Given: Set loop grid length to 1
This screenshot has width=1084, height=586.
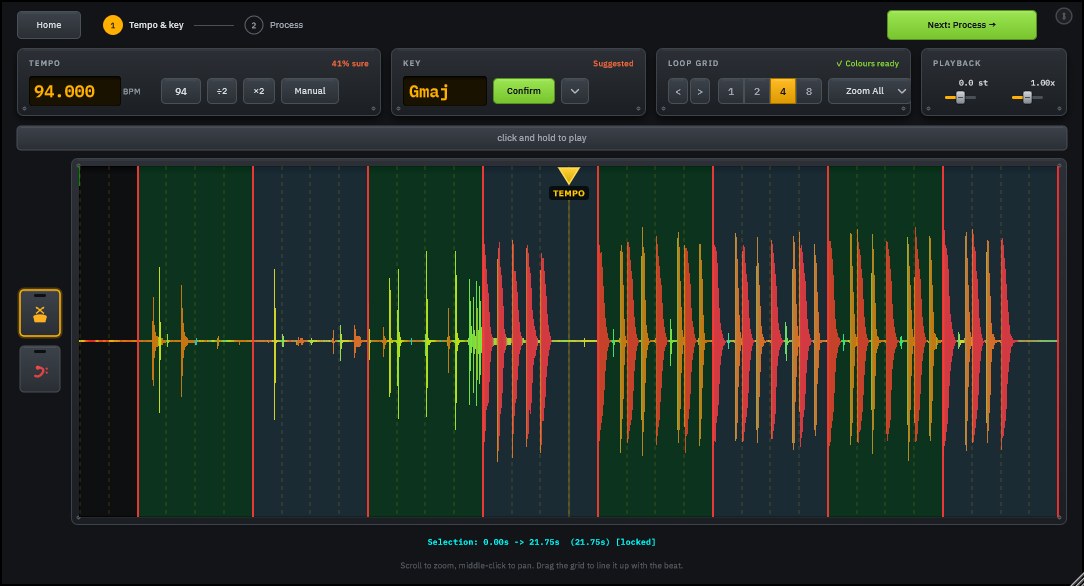Looking at the screenshot, I should click(731, 91).
